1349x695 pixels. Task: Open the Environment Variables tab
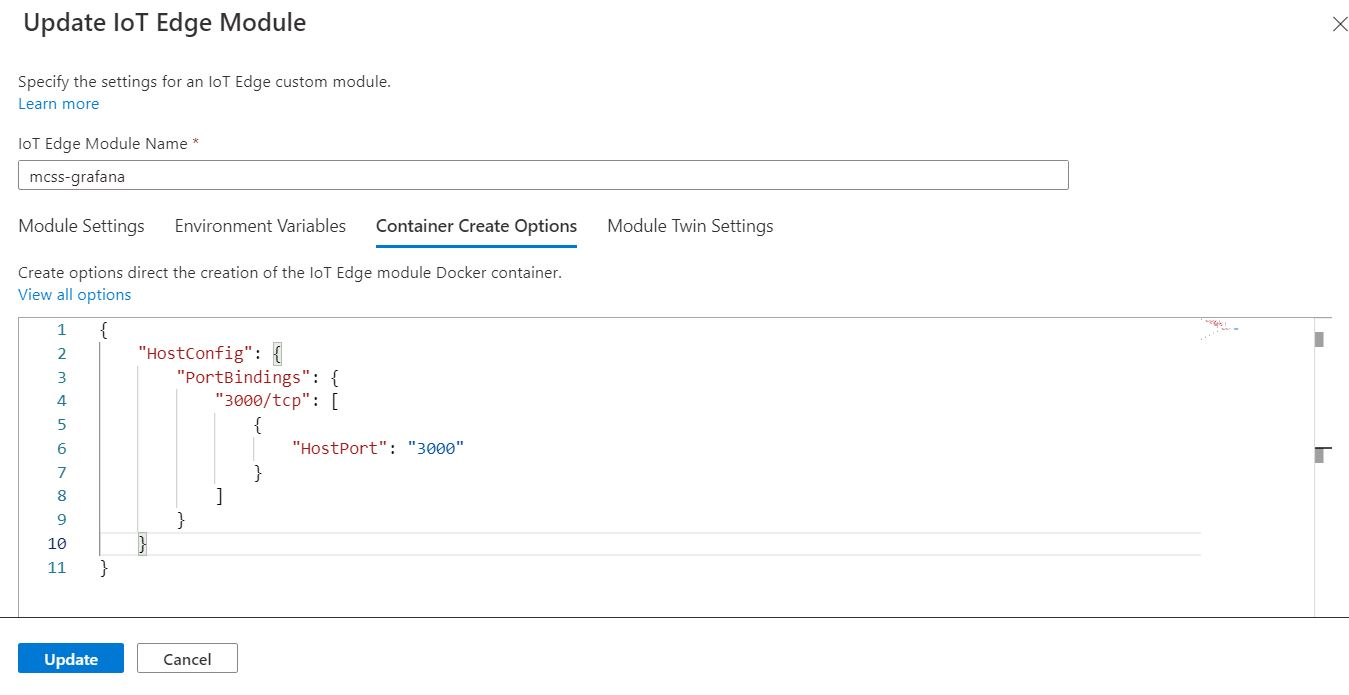[260, 226]
